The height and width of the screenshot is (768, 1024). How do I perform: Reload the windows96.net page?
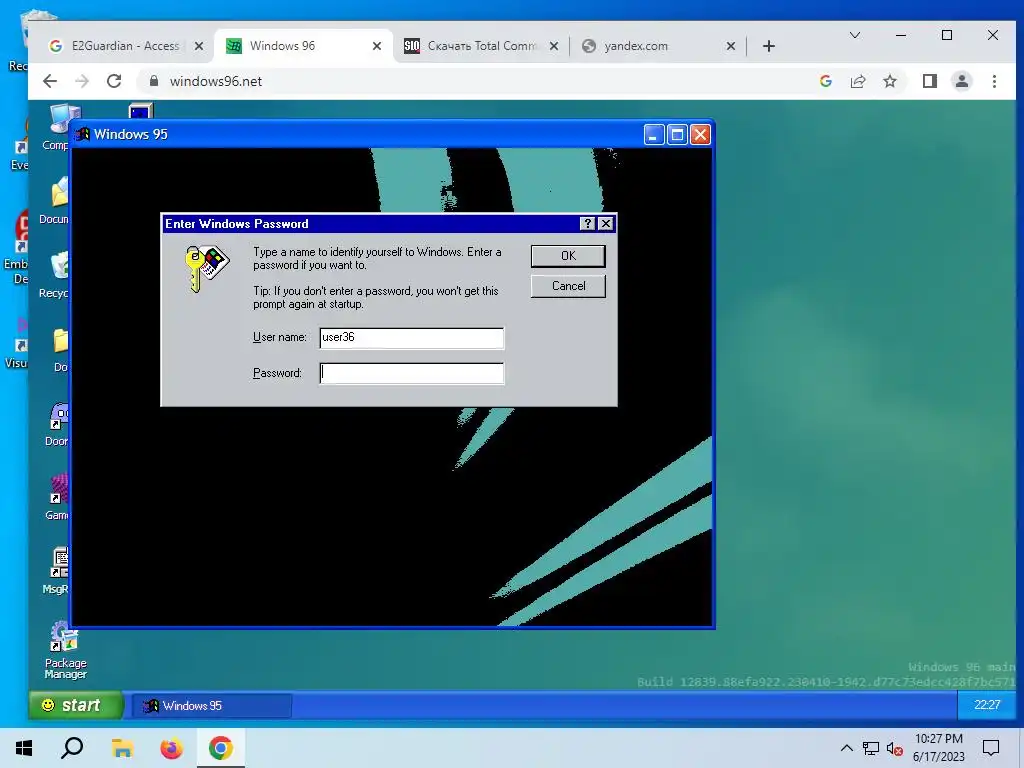pos(114,81)
